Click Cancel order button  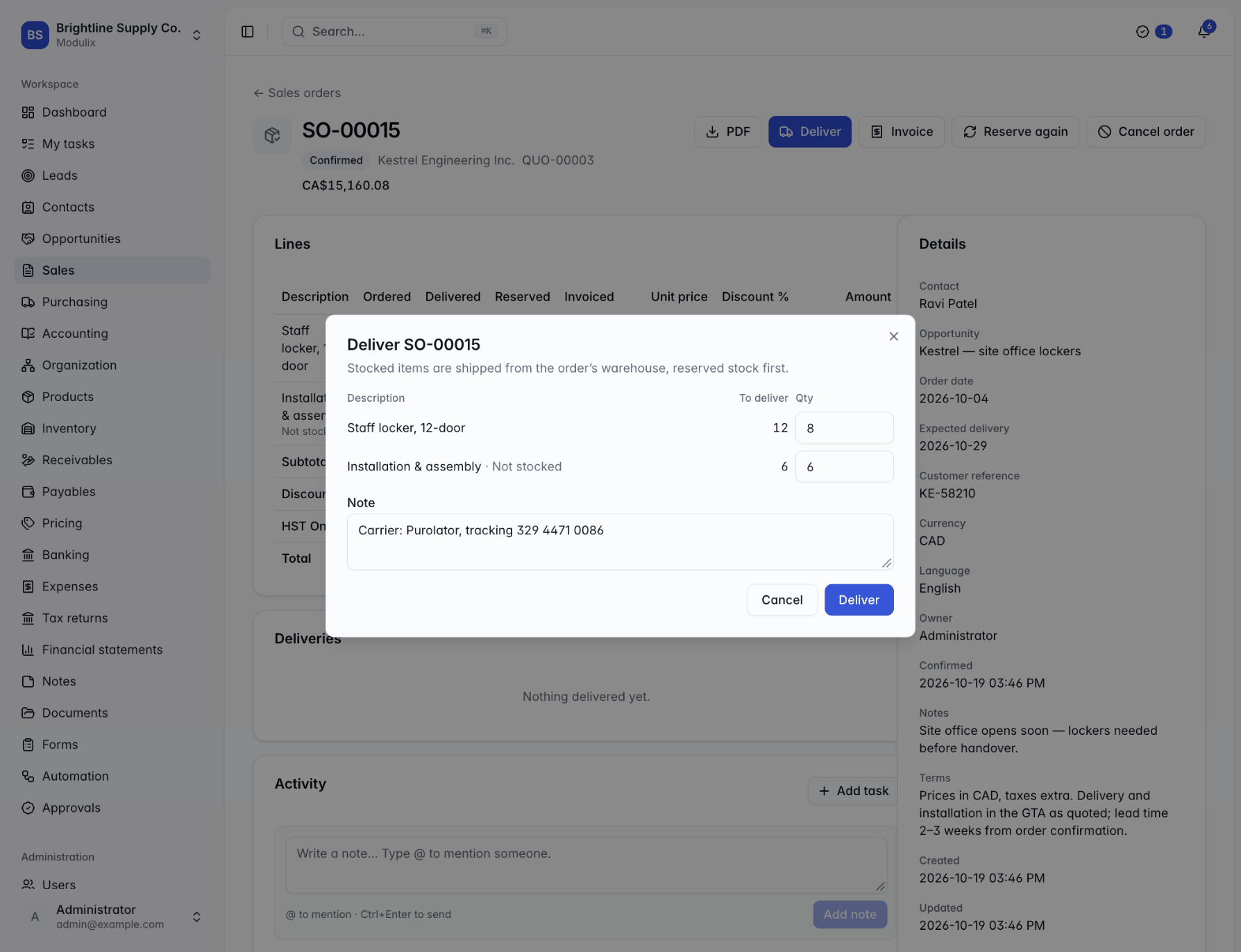[1145, 132]
